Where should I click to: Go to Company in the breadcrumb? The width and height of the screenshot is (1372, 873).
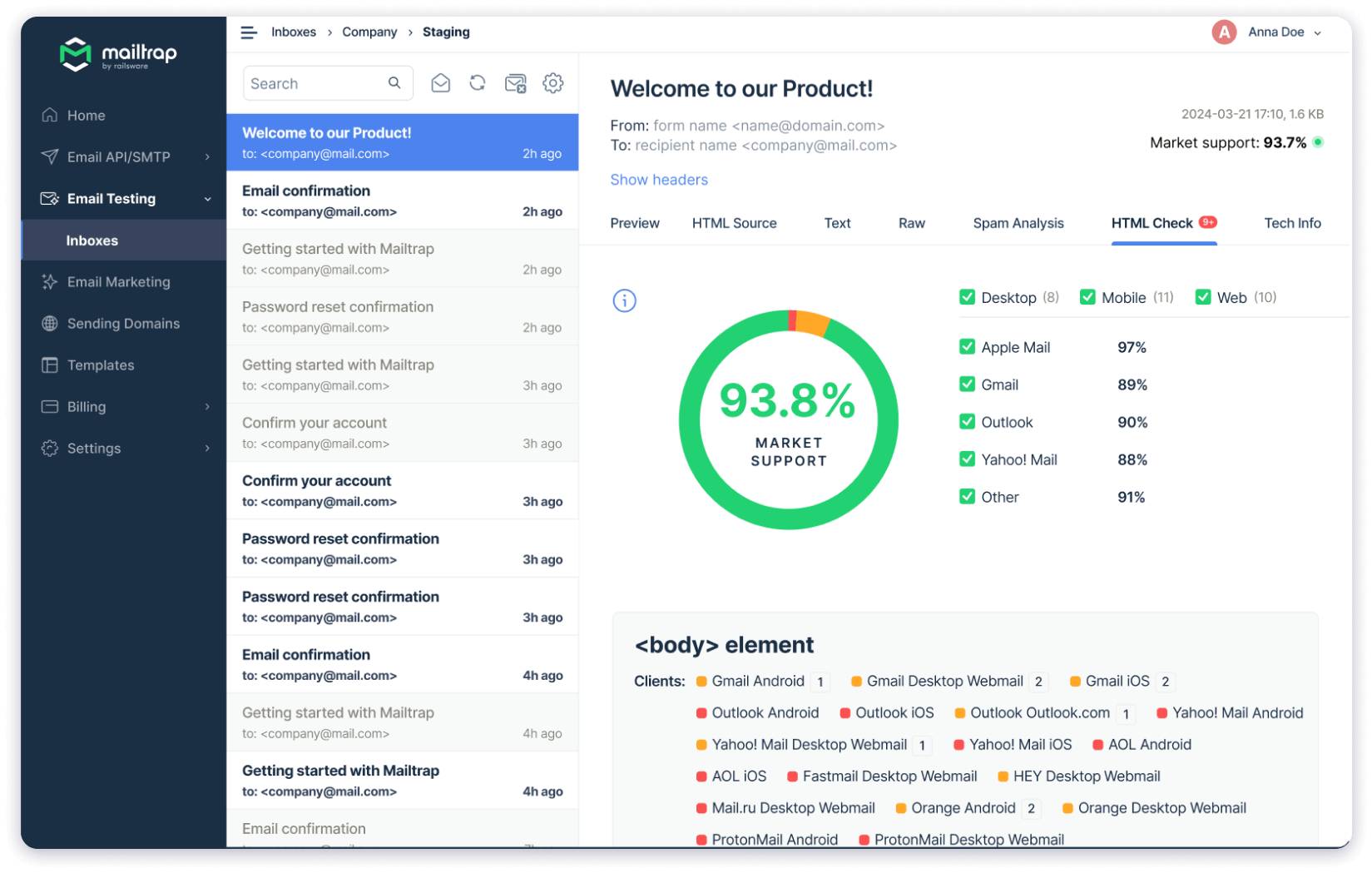click(369, 32)
